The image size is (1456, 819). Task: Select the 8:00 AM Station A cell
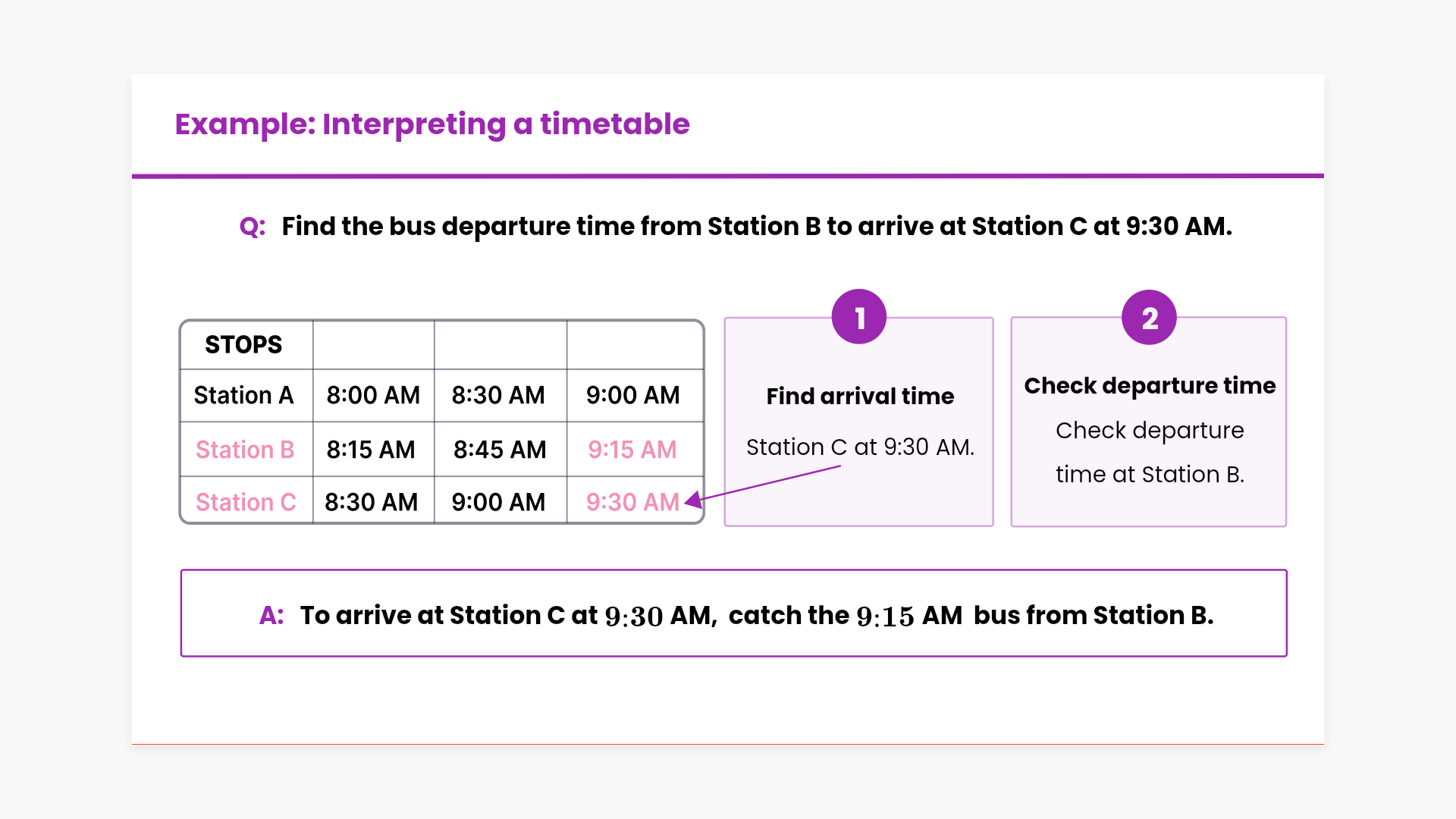tap(373, 395)
